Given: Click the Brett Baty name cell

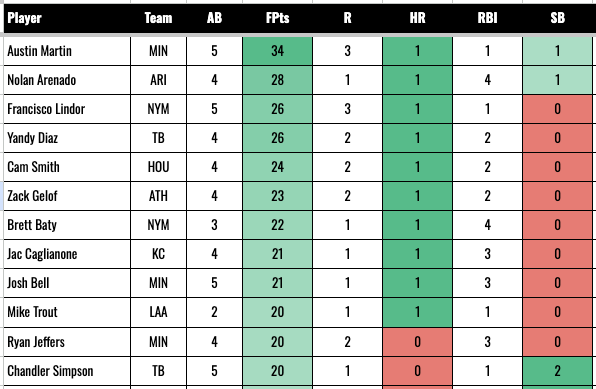Looking at the screenshot, I should (67, 225).
